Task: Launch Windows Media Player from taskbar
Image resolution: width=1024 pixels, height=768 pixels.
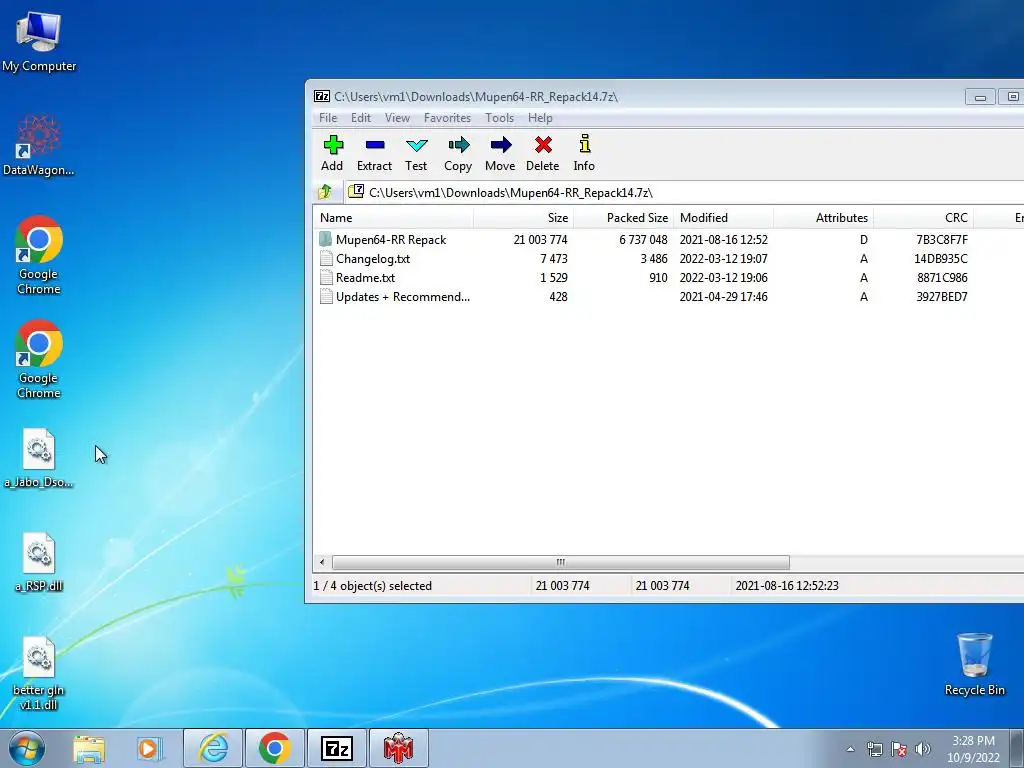Action: click(x=149, y=748)
